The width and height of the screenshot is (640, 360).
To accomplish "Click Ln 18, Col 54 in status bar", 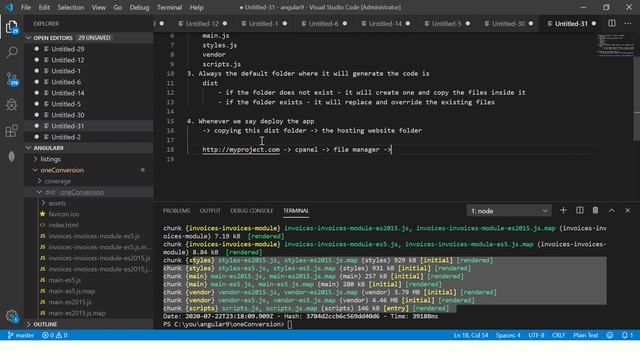I will 471,335.
